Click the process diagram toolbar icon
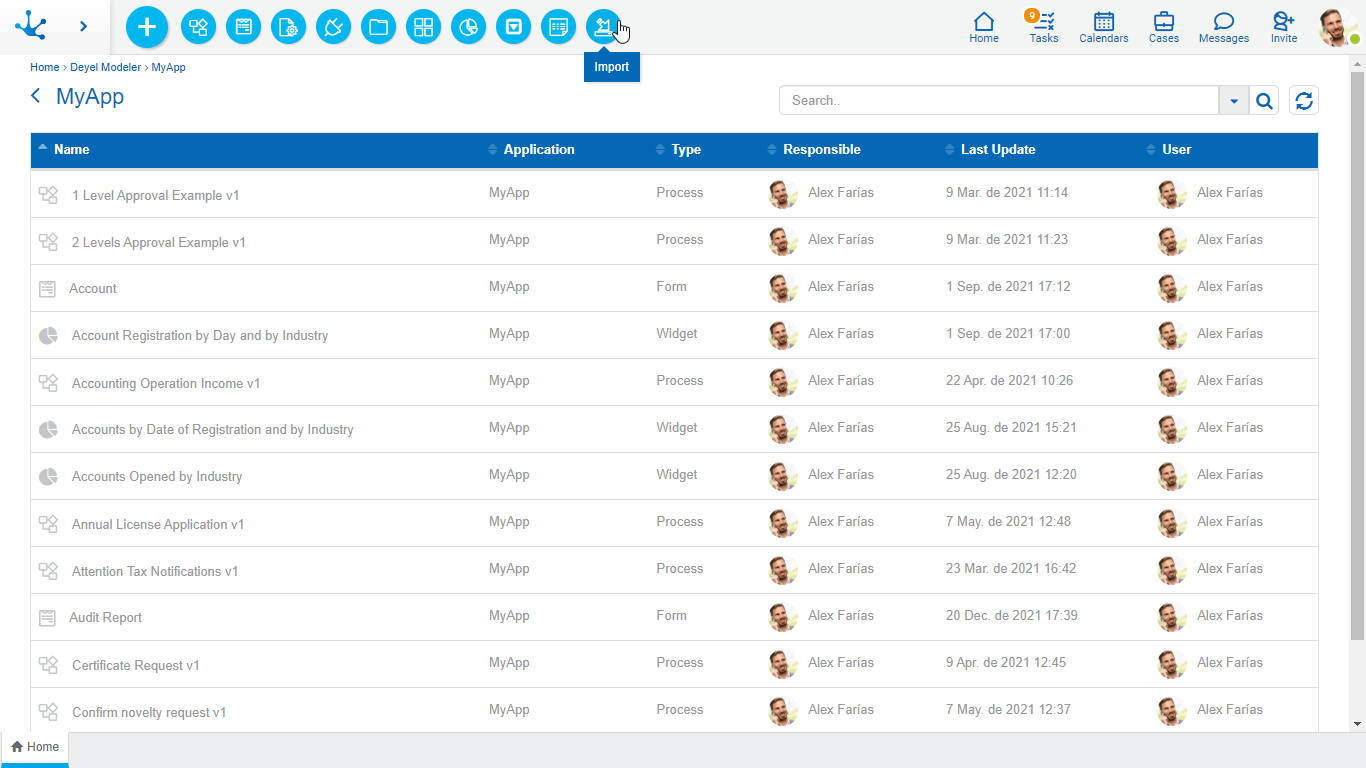The image size is (1366, 768). 198,27
